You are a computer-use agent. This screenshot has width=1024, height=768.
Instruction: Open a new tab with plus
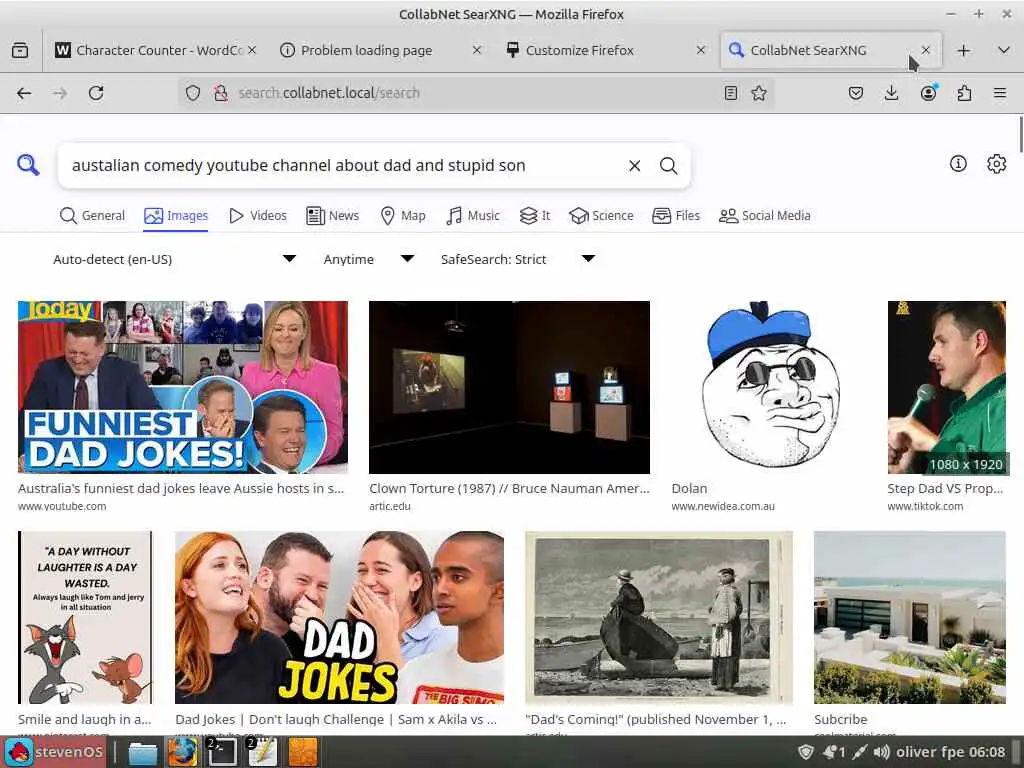[x=963, y=50]
